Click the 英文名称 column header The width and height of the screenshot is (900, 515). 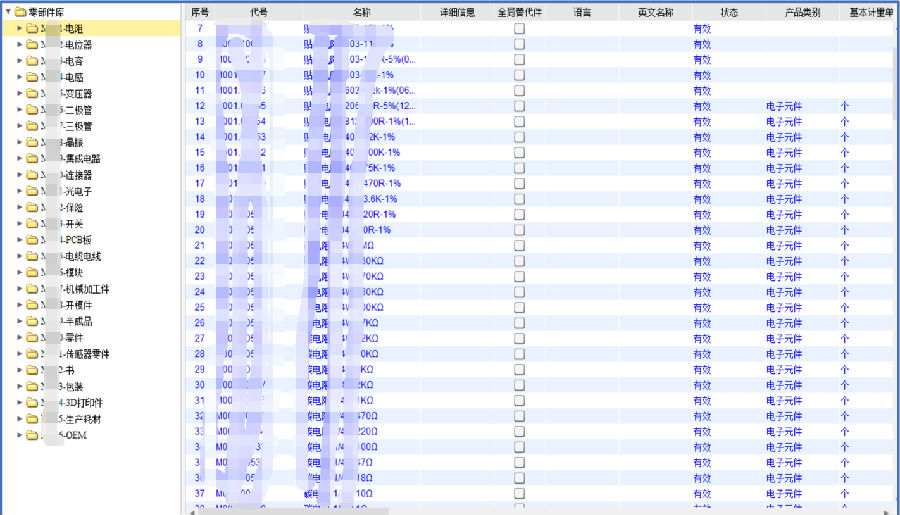(655, 12)
